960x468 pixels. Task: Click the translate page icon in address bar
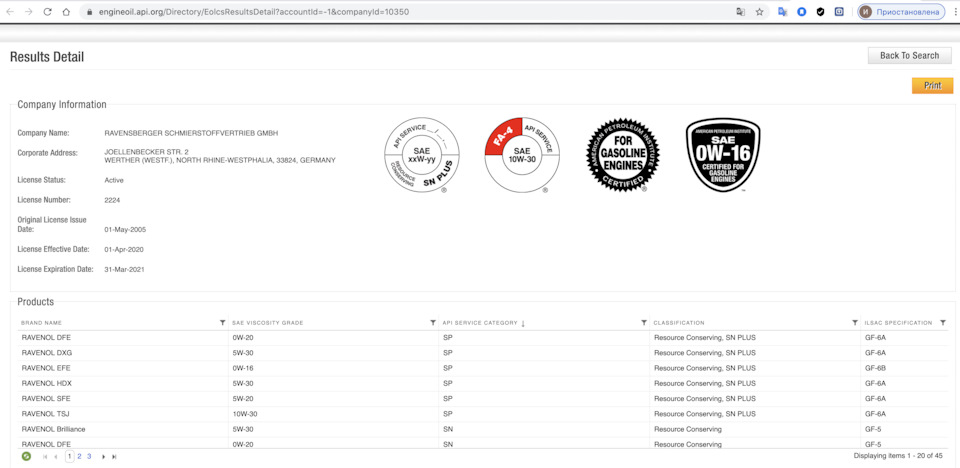(x=740, y=12)
